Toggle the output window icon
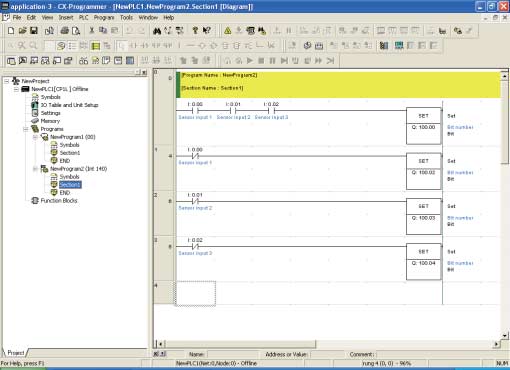The width and height of the screenshot is (510, 370). click(22, 61)
